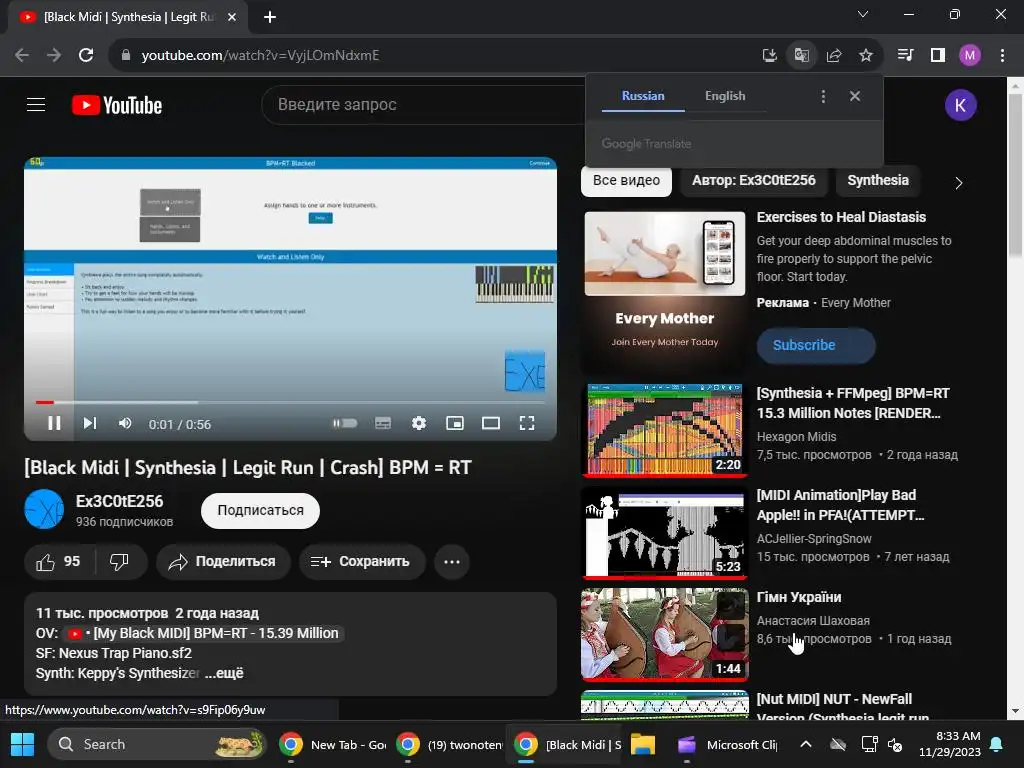
Task: Toggle Google Translate icon in address bar
Action: pos(802,56)
